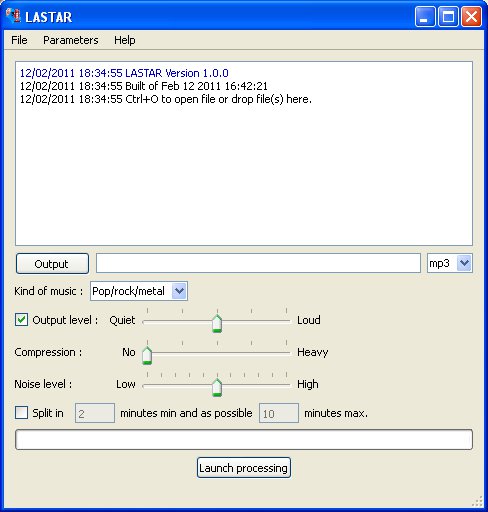
Task: Open the Parameters menu
Action: point(71,40)
